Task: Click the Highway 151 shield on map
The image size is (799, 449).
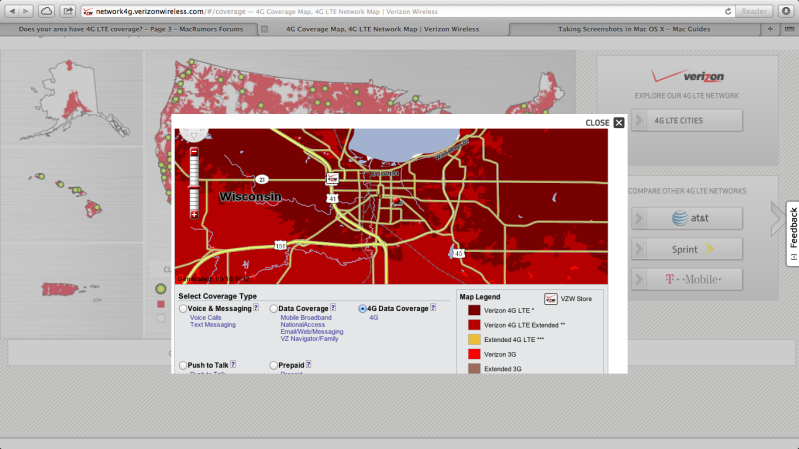Action: coord(280,246)
